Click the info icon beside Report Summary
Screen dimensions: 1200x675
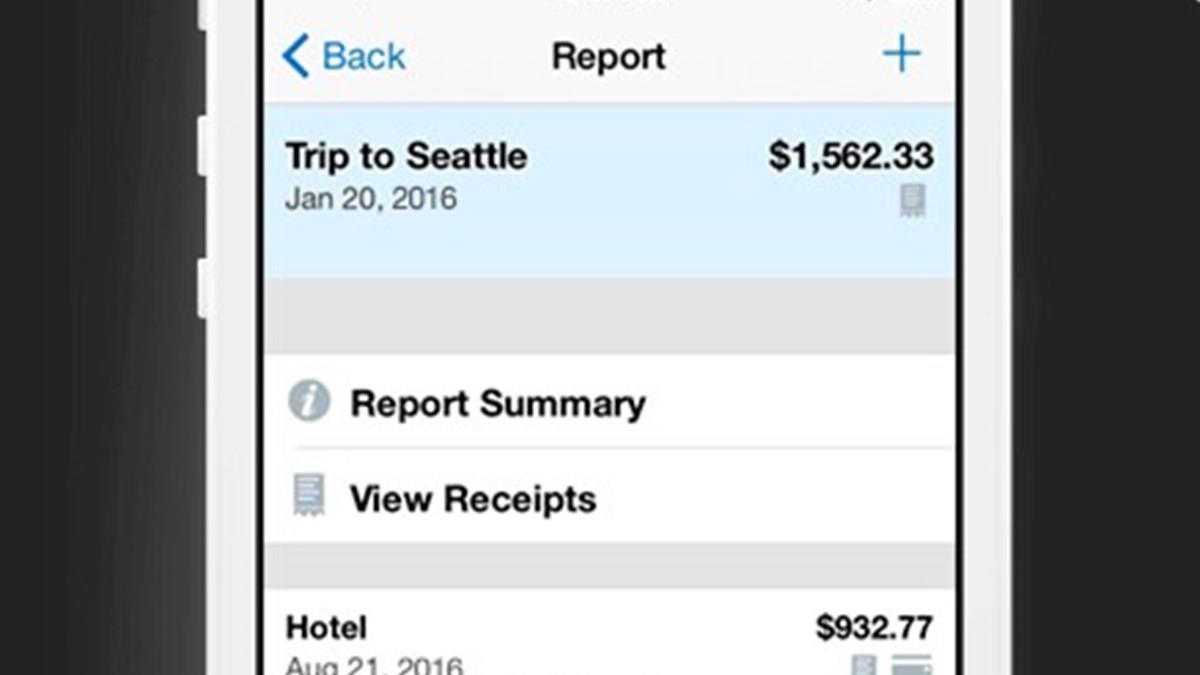click(309, 402)
